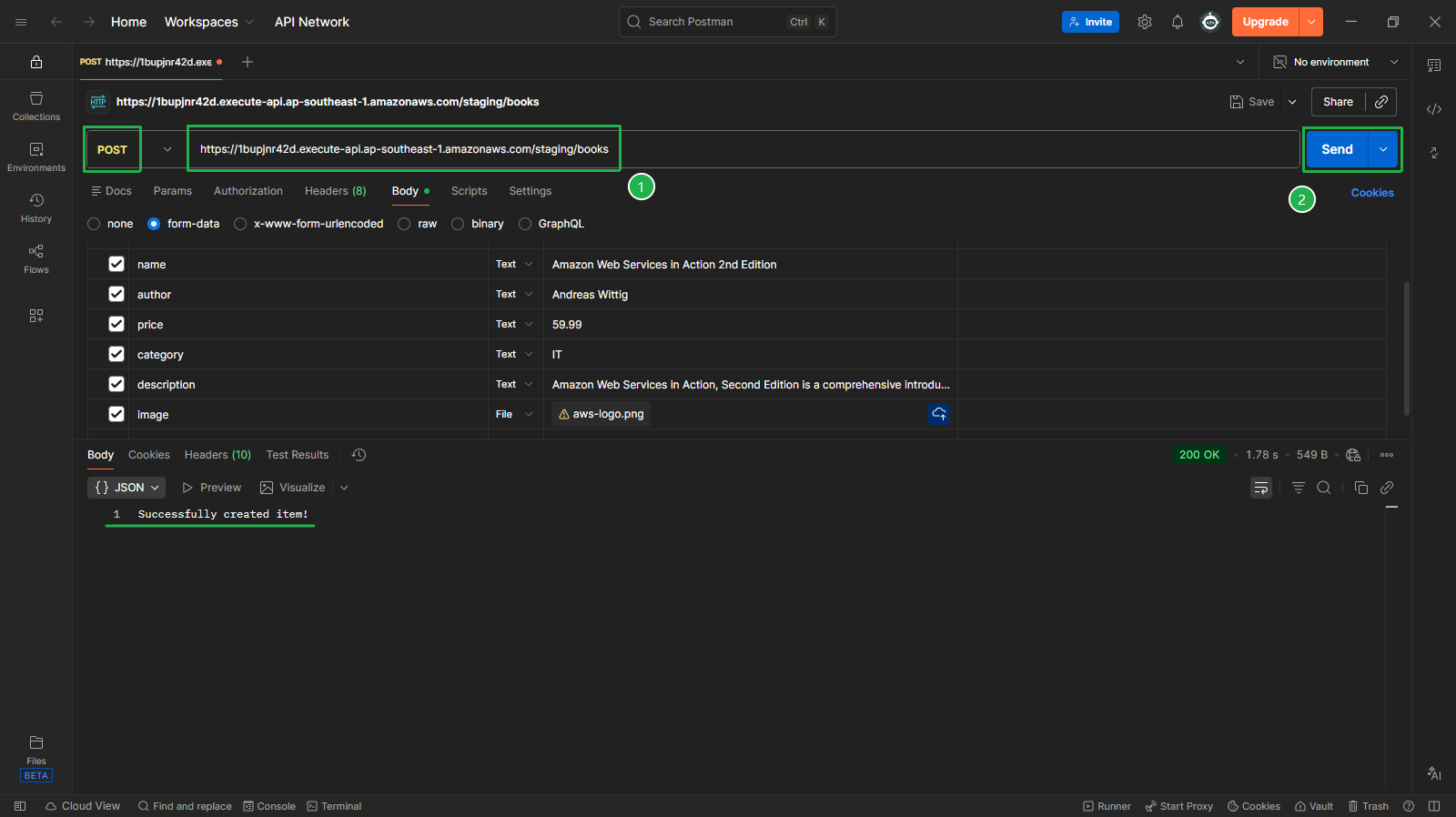Image resolution: width=1456 pixels, height=817 pixels.
Task: Select x-www-form-urlencoded body type
Action: tap(240, 224)
